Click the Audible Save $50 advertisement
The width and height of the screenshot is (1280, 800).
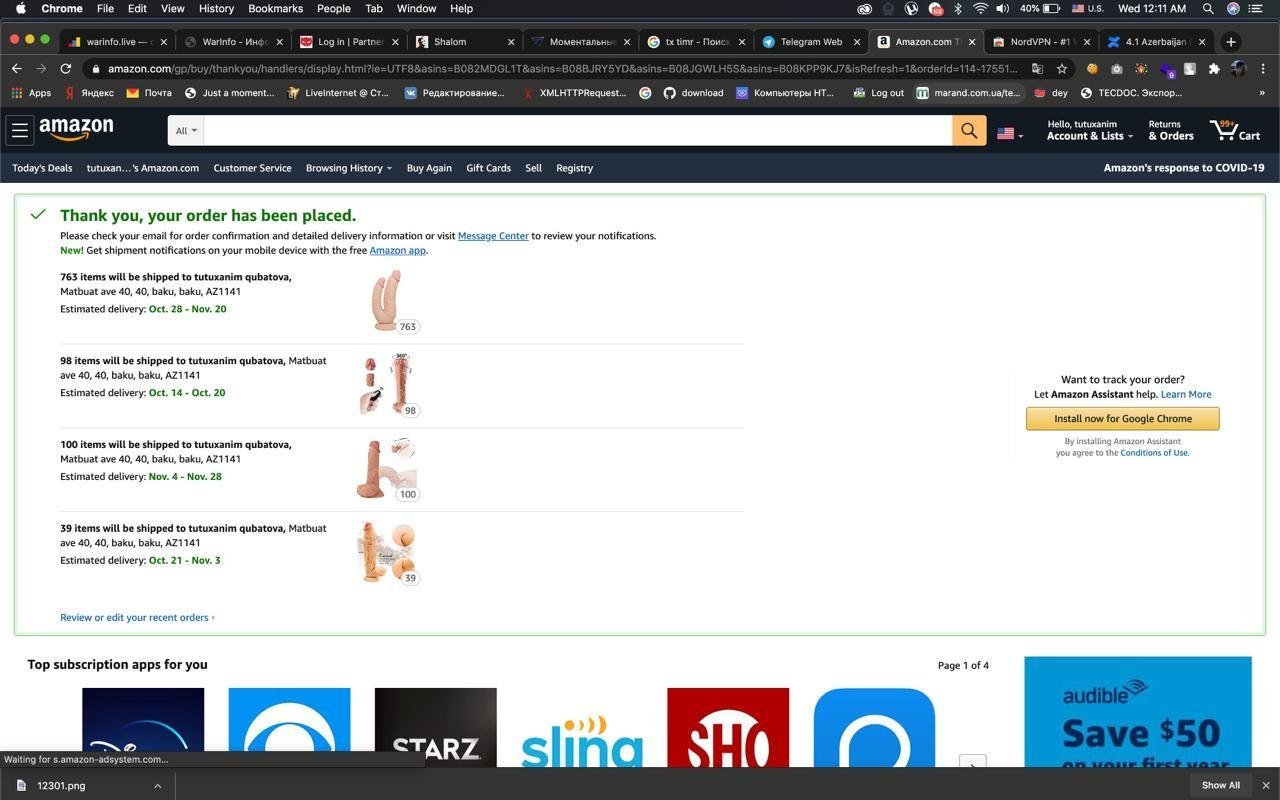coord(1138,712)
